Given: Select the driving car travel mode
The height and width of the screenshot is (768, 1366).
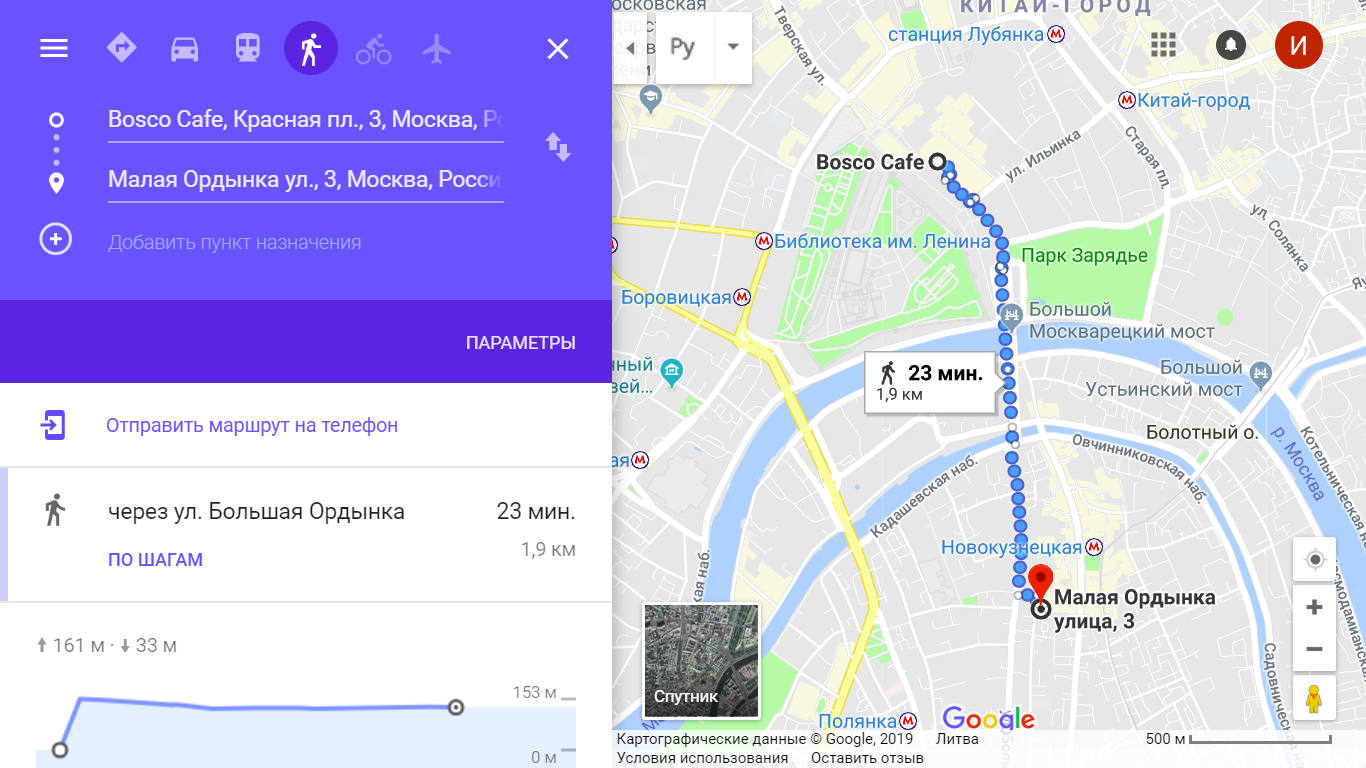Looking at the screenshot, I should pyautogui.click(x=184, y=48).
